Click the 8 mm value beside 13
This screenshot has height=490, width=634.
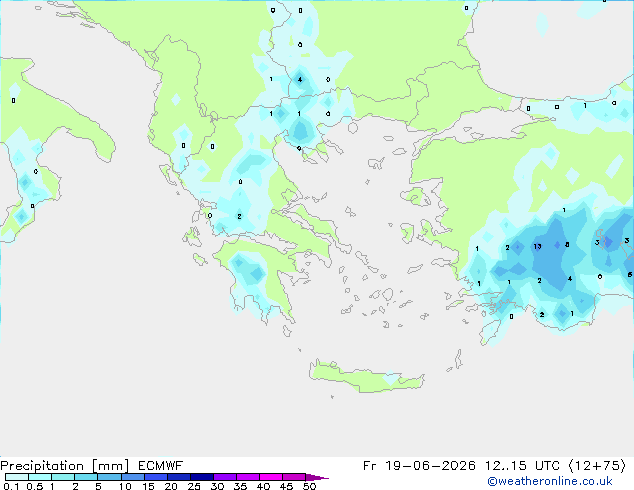coord(567,245)
